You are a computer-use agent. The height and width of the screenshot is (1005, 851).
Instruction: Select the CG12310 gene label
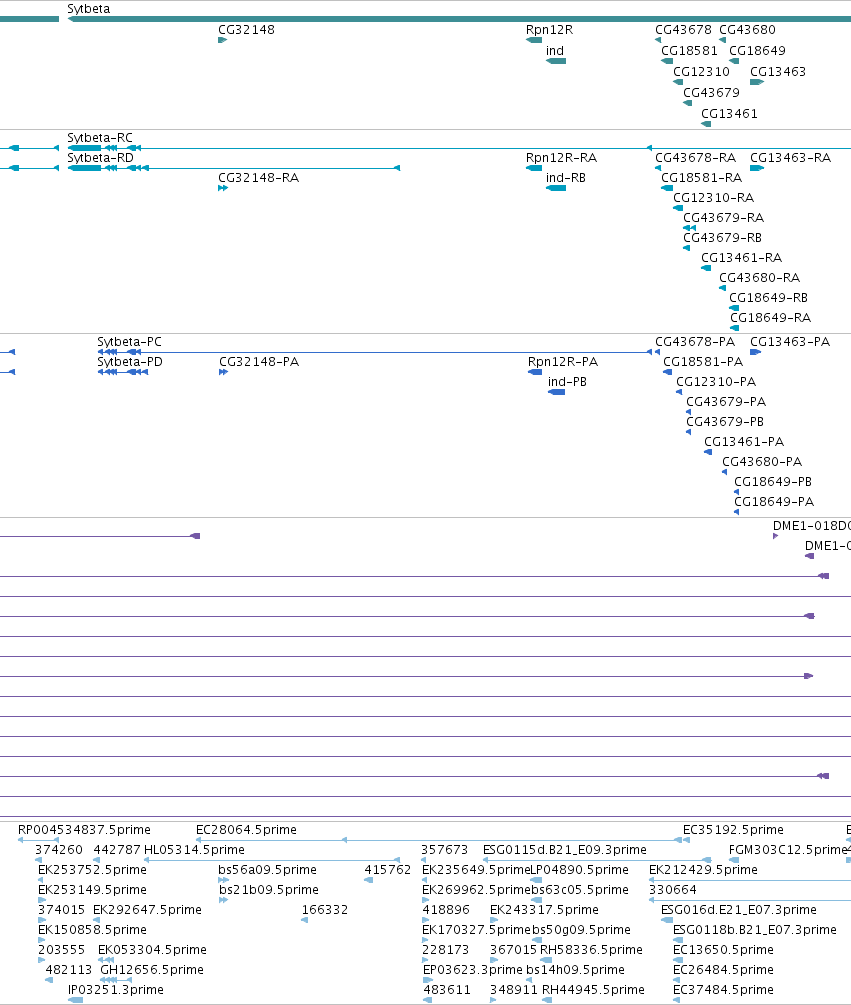tap(701, 72)
